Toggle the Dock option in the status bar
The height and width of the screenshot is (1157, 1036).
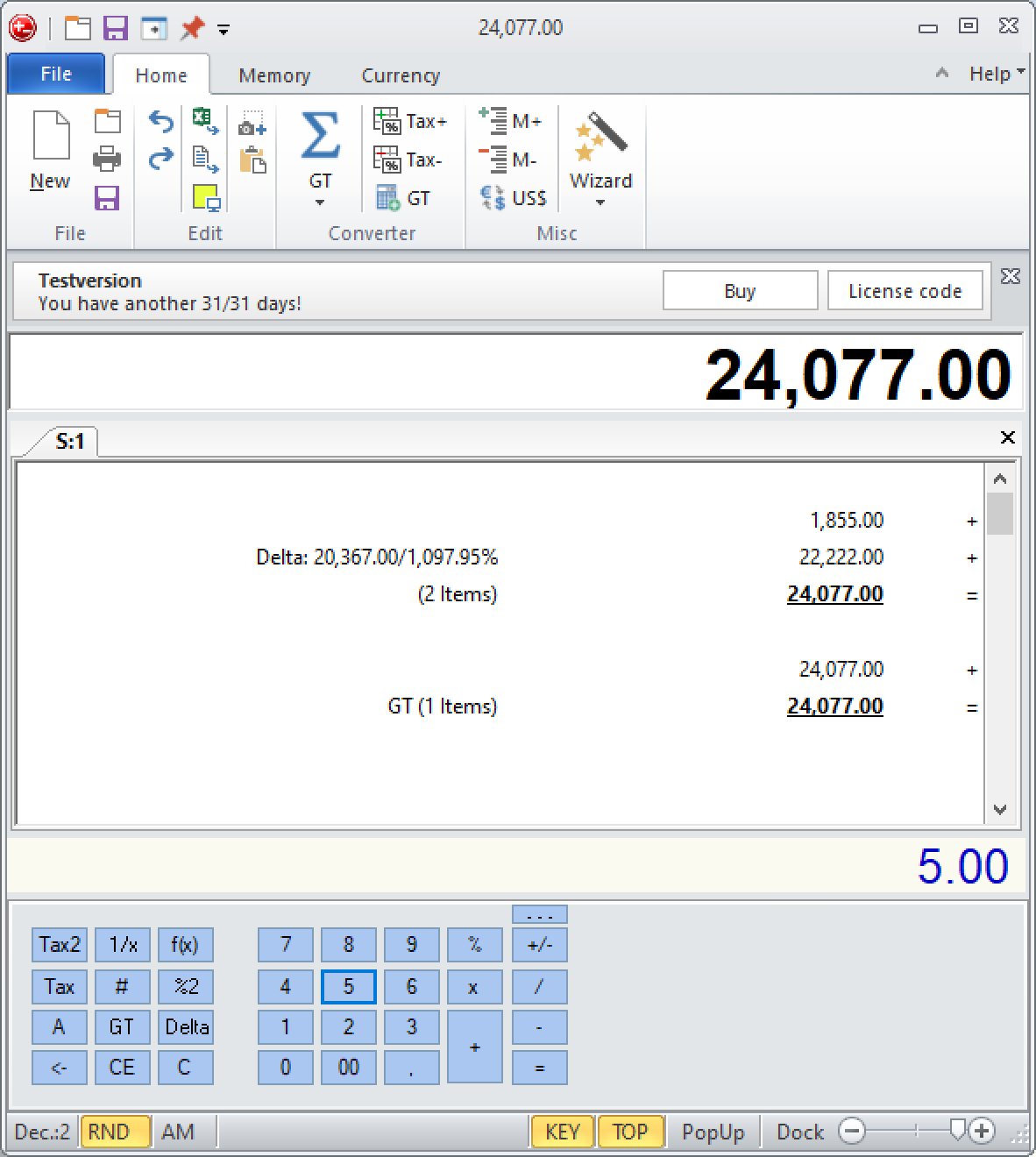click(x=800, y=1132)
